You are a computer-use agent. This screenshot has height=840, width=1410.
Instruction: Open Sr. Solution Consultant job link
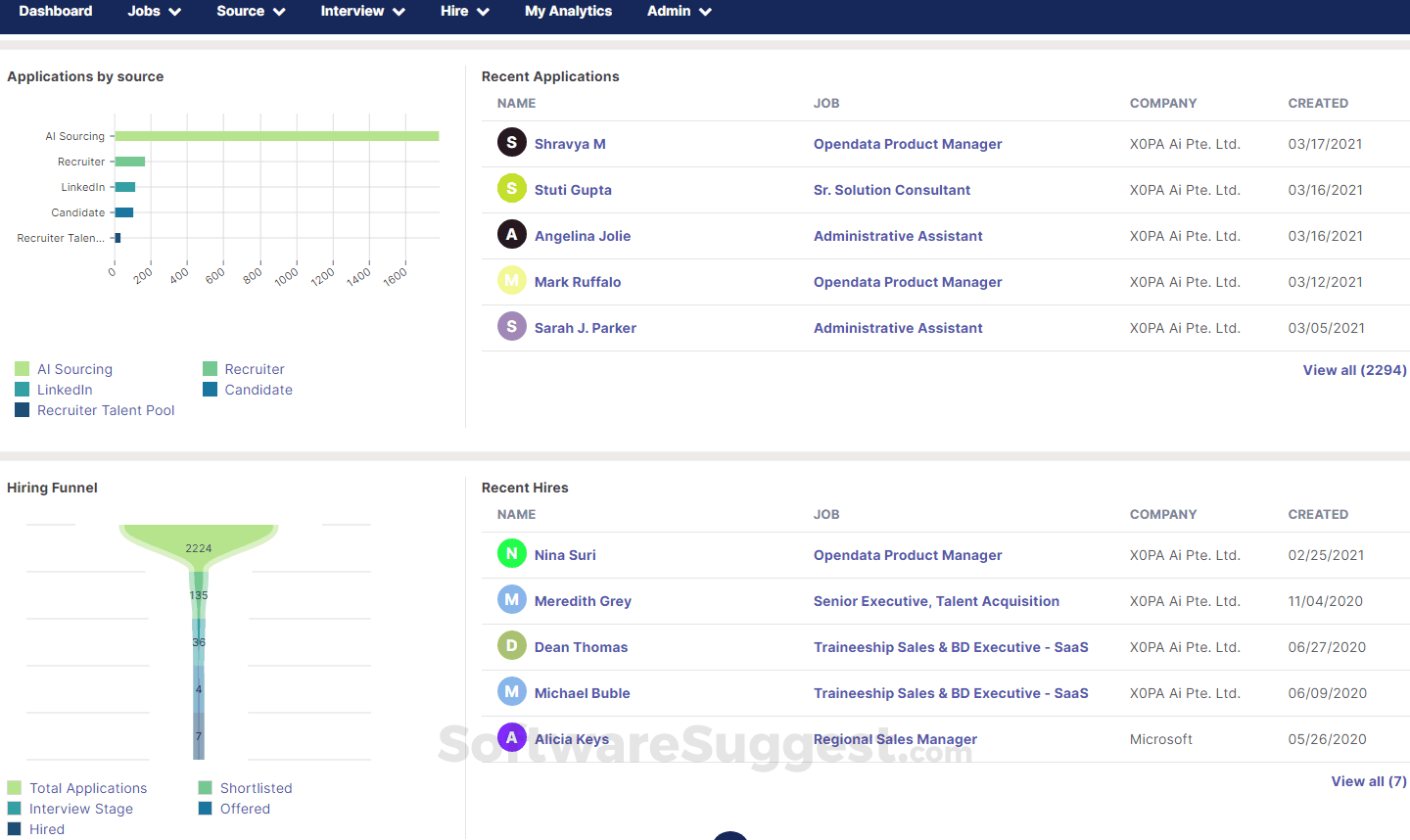tap(892, 190)
